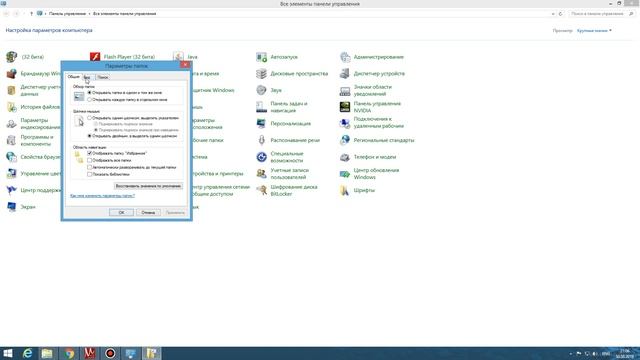This screenshot has height=360, width=640.
Task: Open Брандмауэр Windows icon
Action: (x=11, y=73)
